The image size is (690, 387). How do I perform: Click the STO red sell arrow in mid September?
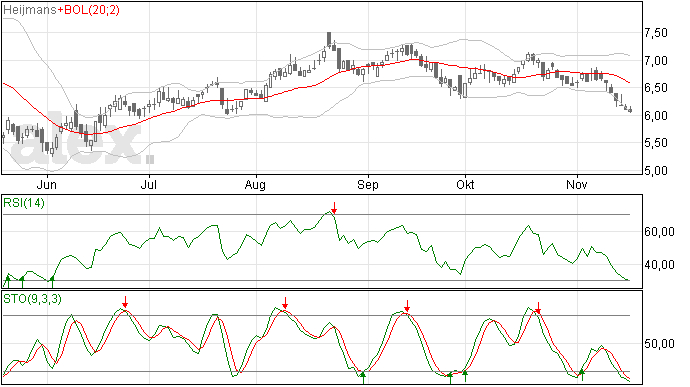(407, 306)
